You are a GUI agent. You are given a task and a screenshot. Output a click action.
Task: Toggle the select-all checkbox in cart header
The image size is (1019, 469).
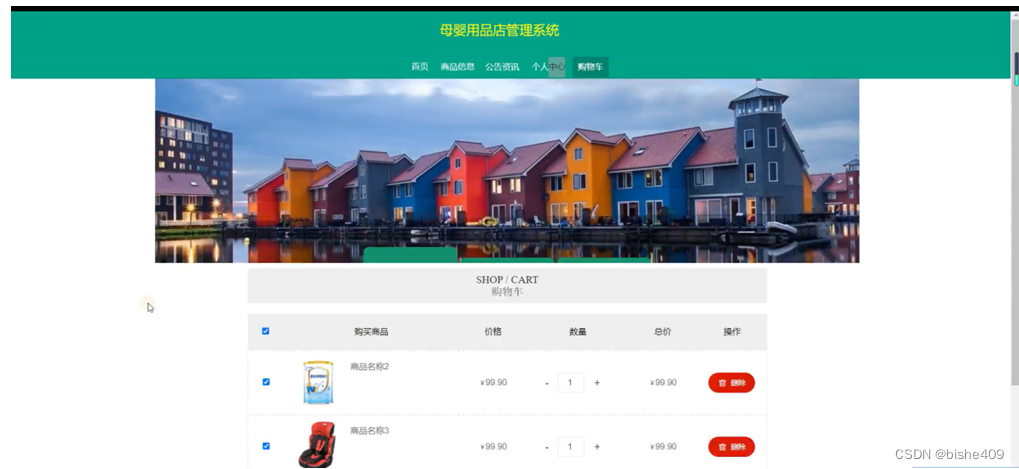[265, 331]
